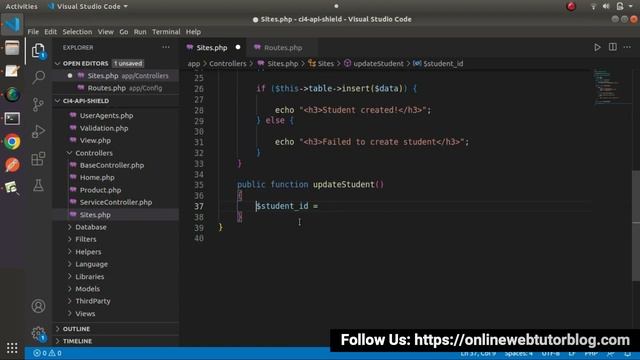Open editor More Actions ellipsis
The image size is (640, 360).
pos(627,47)
